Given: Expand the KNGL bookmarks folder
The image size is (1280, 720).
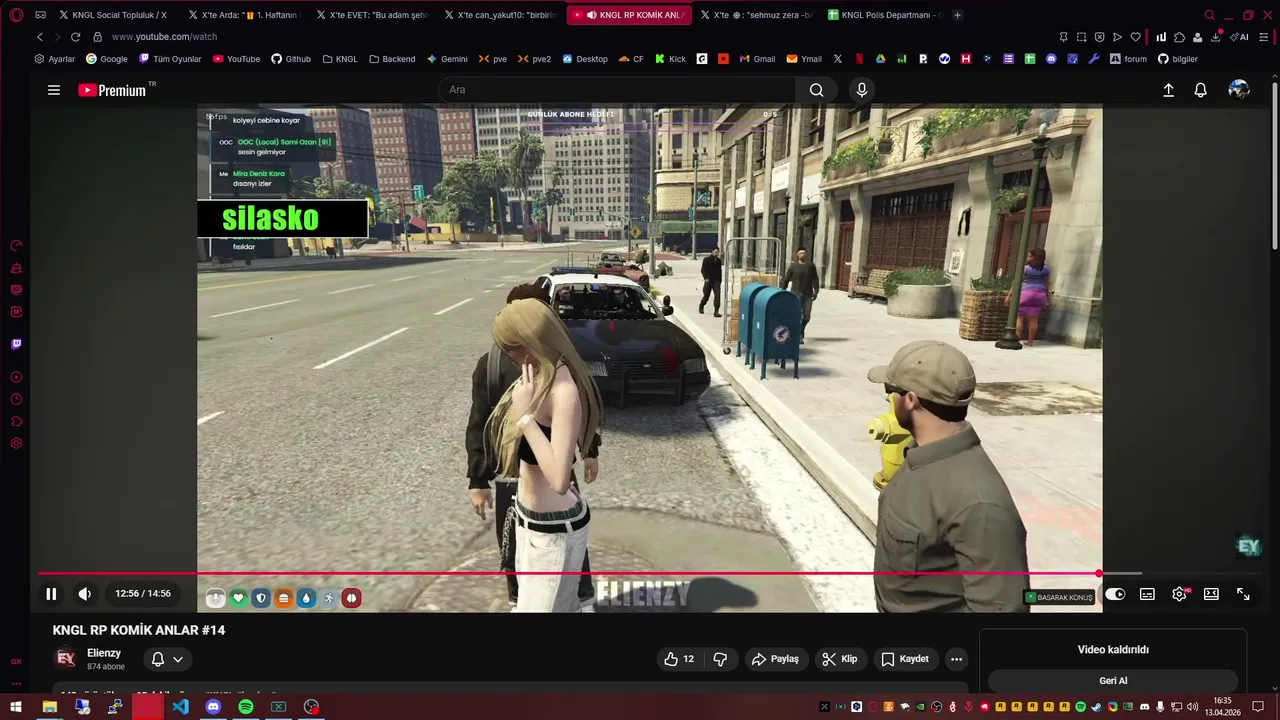Looking at the screenshot, I should [x=340, y=59].
